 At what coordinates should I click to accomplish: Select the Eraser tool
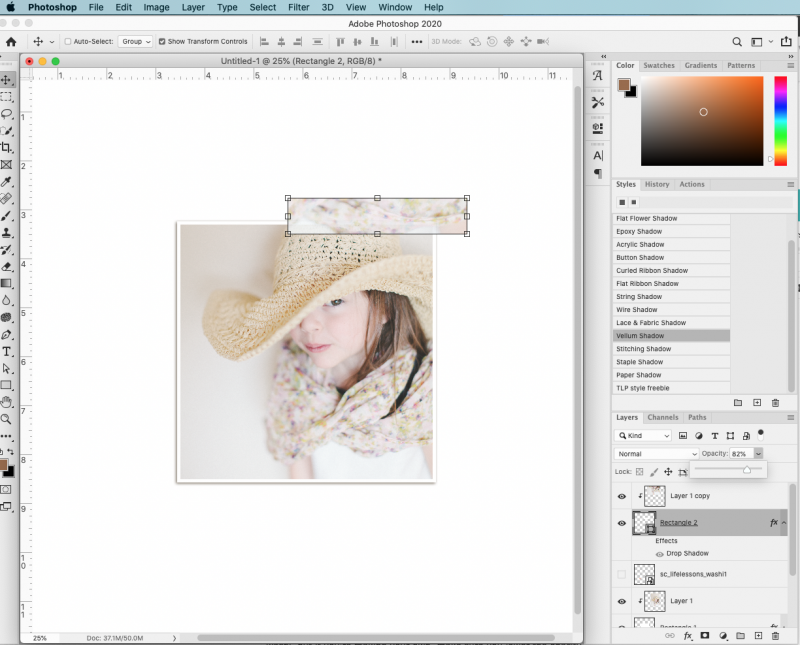tap(7, 266)
